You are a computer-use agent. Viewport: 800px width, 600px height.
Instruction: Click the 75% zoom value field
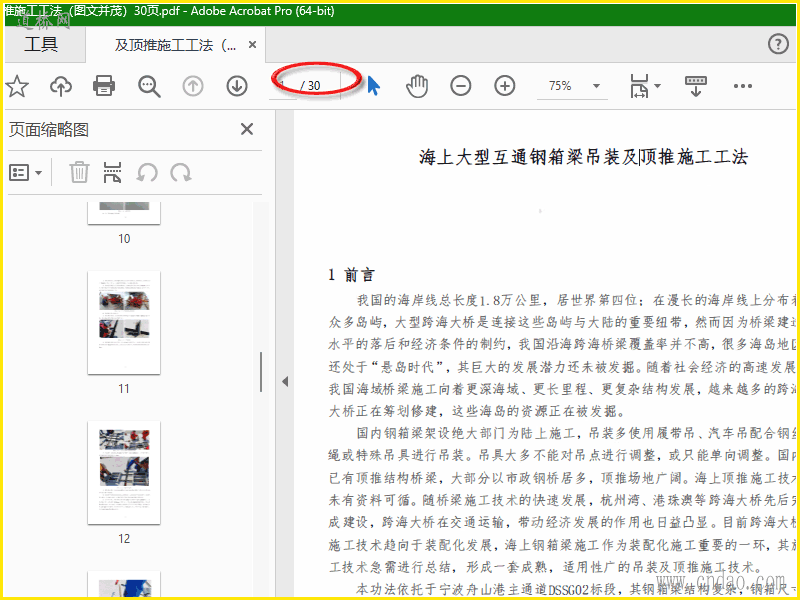560,86
